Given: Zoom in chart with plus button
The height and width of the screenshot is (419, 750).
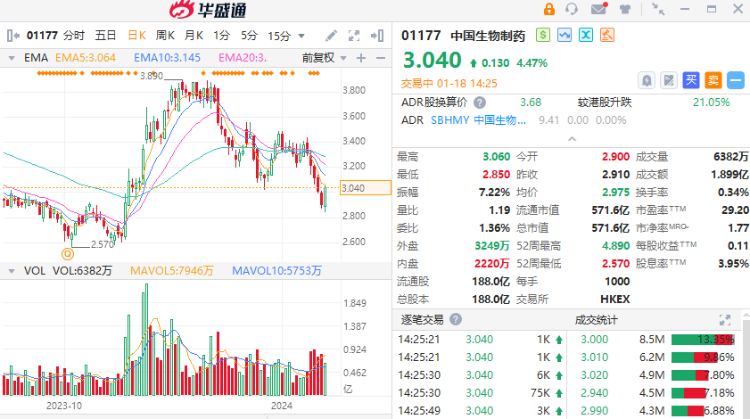Looking at the screenshot, I should tap(361, 58).
